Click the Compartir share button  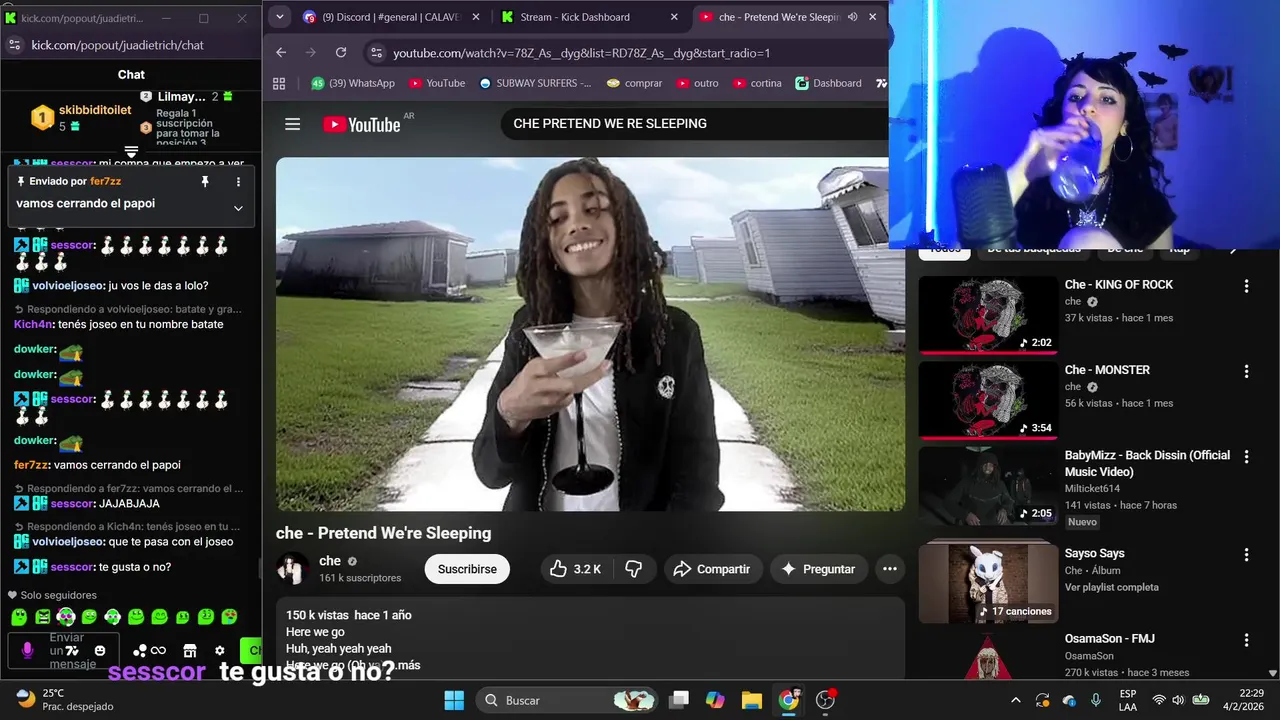click(712, 569)
